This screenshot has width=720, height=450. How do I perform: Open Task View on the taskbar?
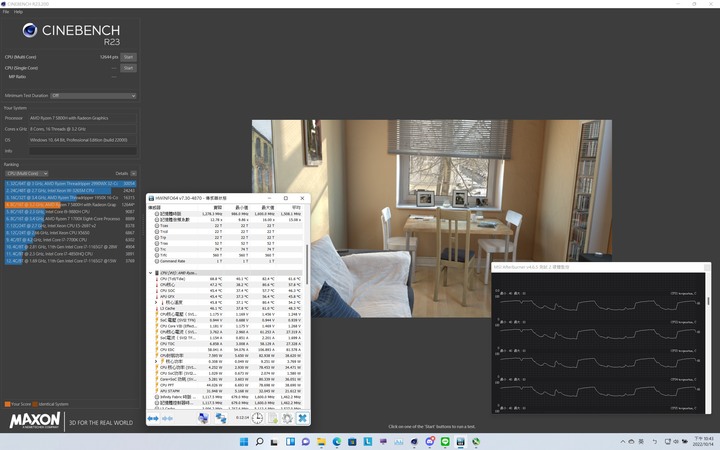pos(275,442)
